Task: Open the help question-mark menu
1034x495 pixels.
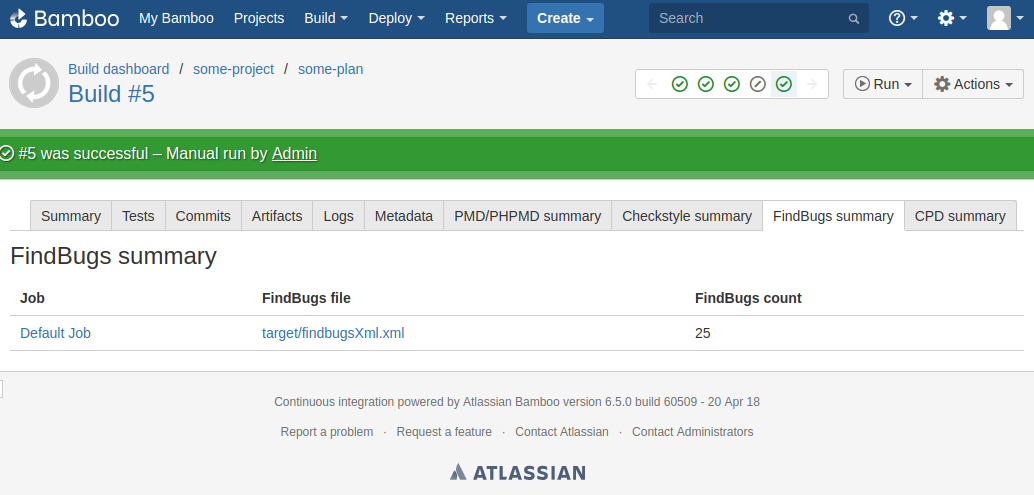Action: (903, 18)
